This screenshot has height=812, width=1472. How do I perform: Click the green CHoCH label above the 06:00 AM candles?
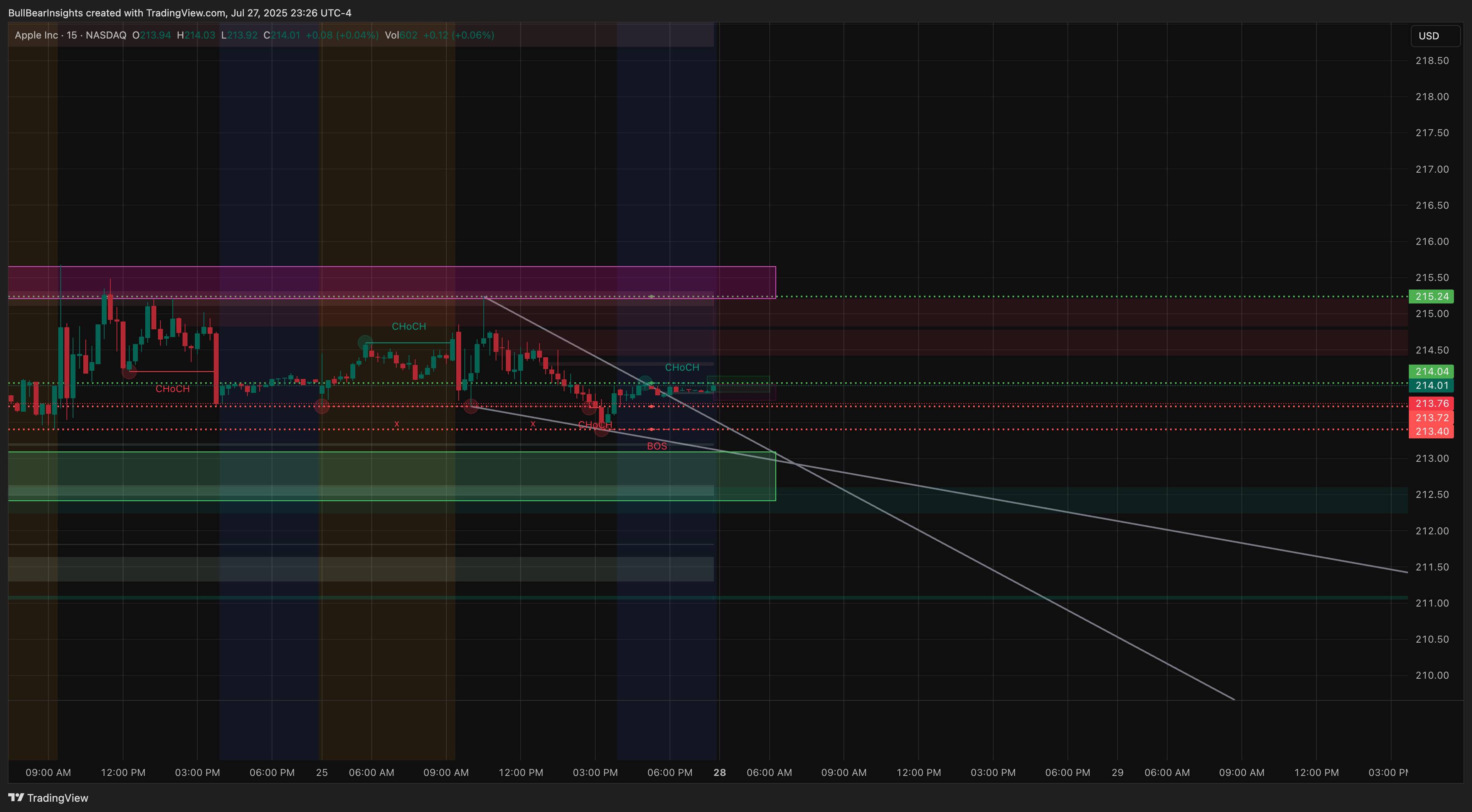409,326
